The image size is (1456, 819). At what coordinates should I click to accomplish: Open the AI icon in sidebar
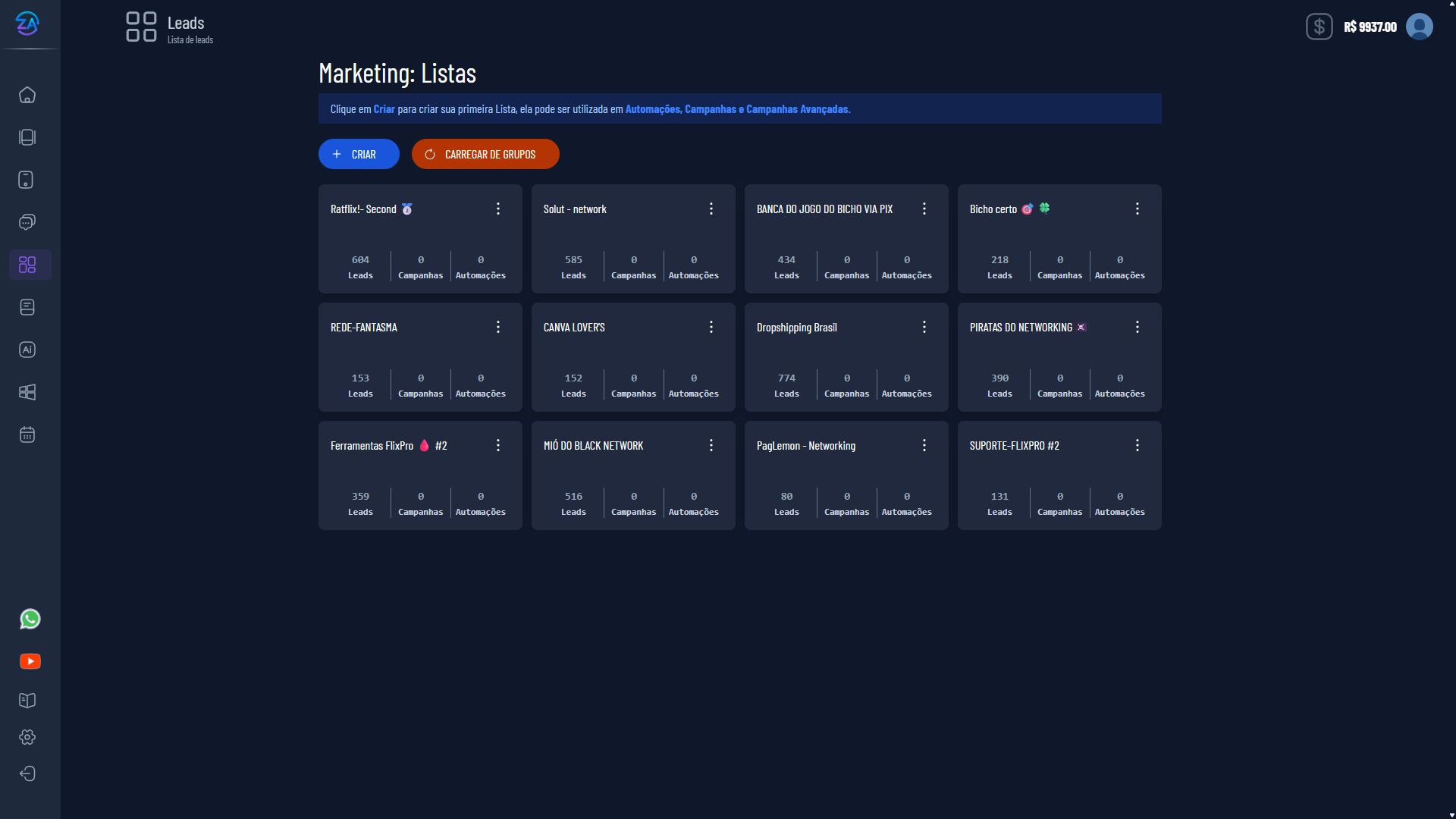[x=27, y=350]
